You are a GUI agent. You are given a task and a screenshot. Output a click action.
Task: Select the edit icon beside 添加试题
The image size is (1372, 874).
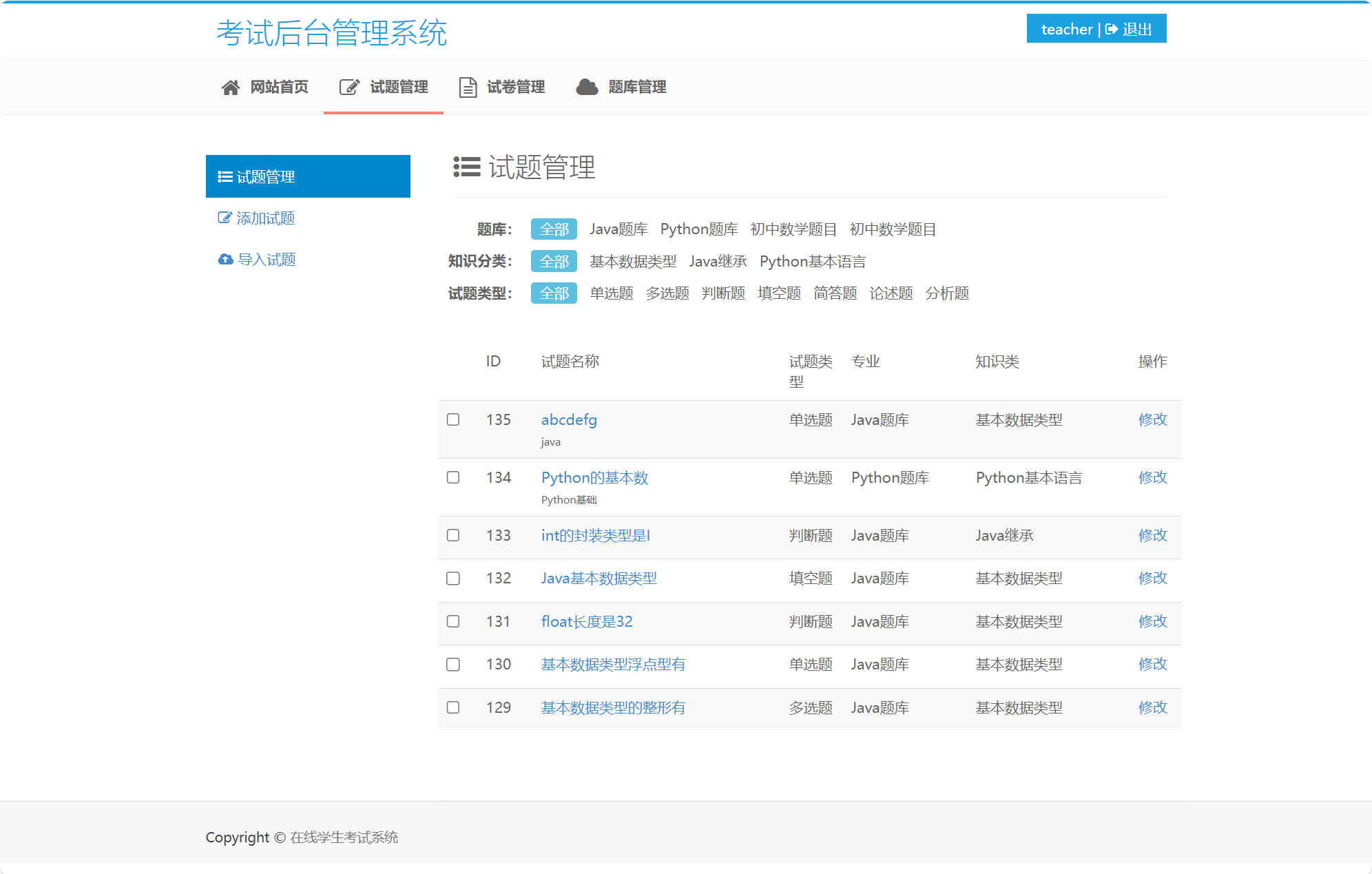pyautogui.click(x=225, y=218)
